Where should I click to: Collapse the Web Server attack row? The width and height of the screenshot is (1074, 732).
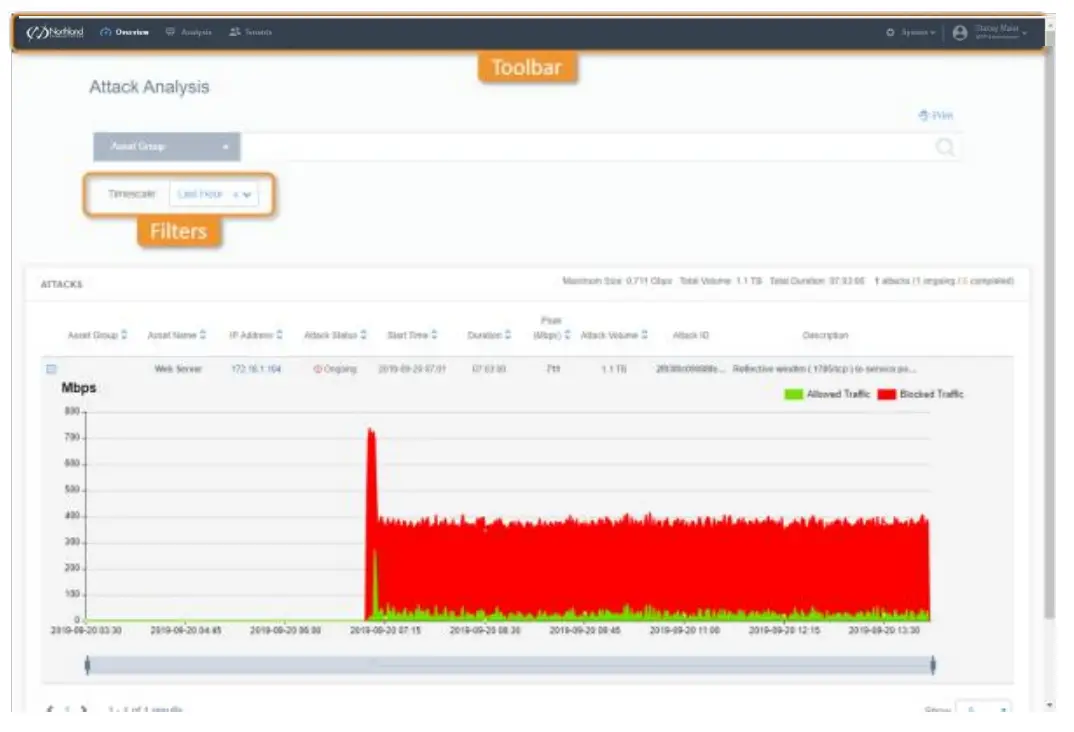[51, 369]
